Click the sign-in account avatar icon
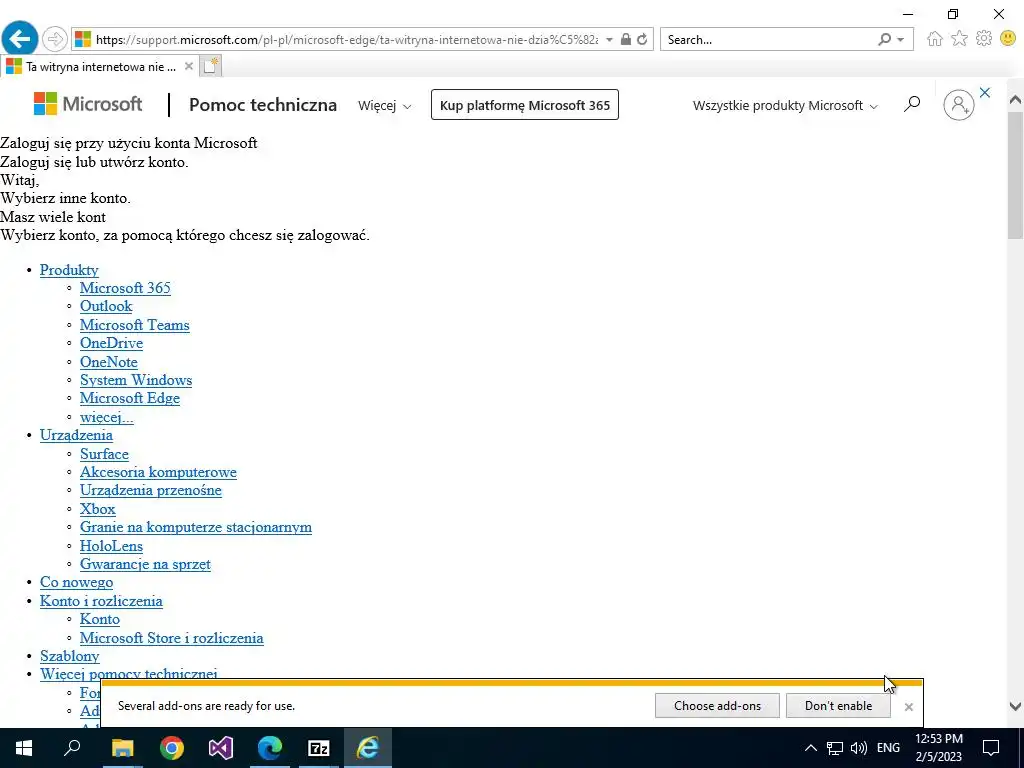1024x768 pixels. pos(958,104)
